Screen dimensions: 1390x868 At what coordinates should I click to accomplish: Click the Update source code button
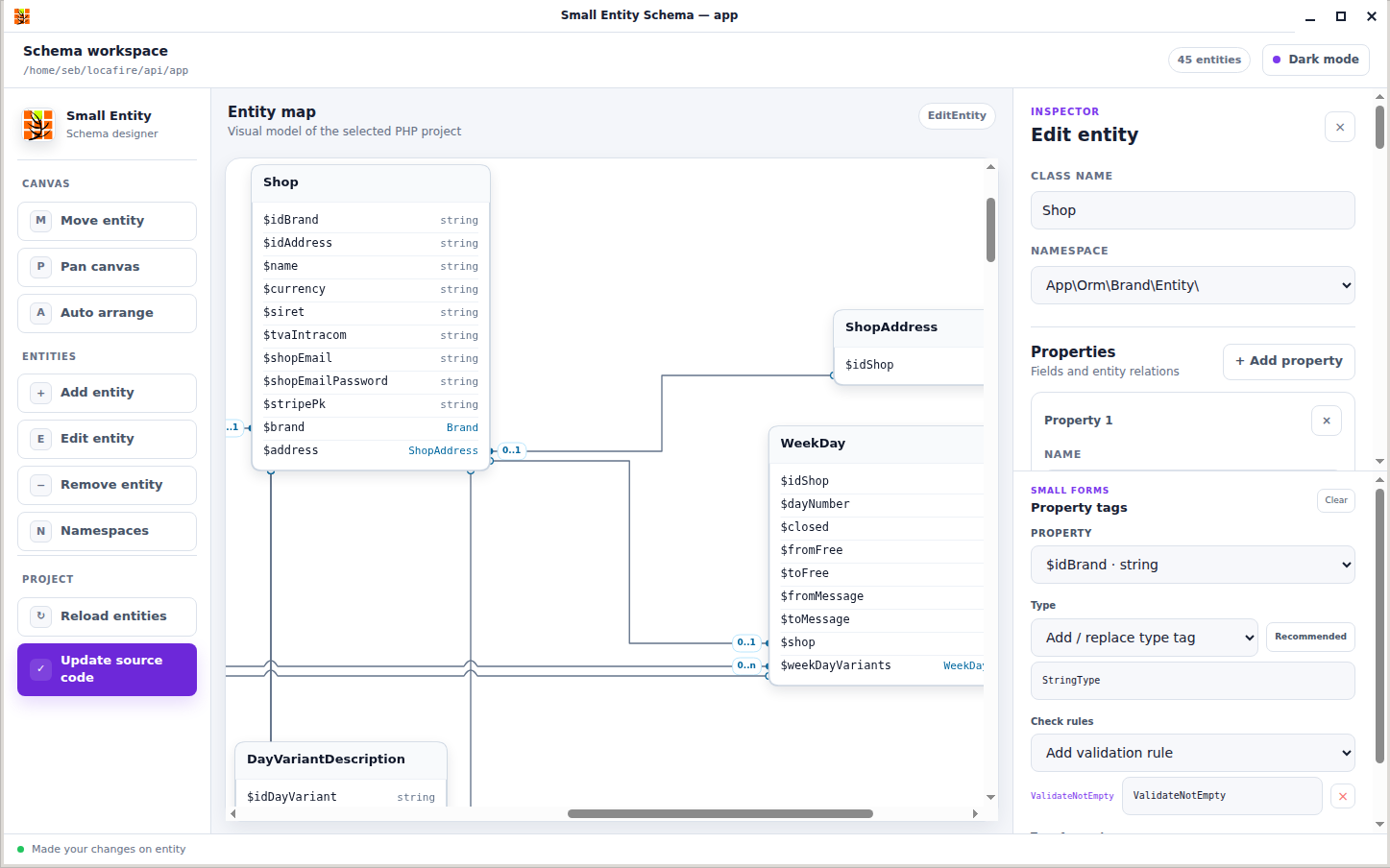107,669
